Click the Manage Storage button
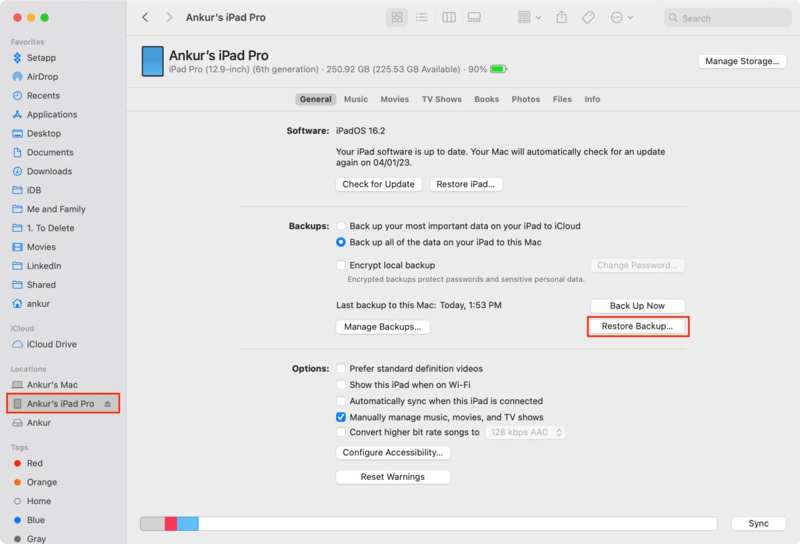800x544 pixels. click(x=742, y=61)
